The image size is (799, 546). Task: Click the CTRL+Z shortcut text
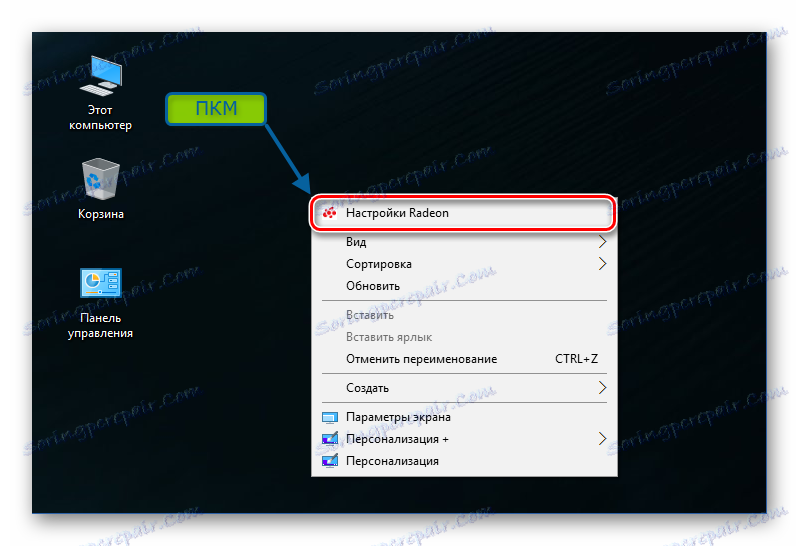(x=576, y=359)
